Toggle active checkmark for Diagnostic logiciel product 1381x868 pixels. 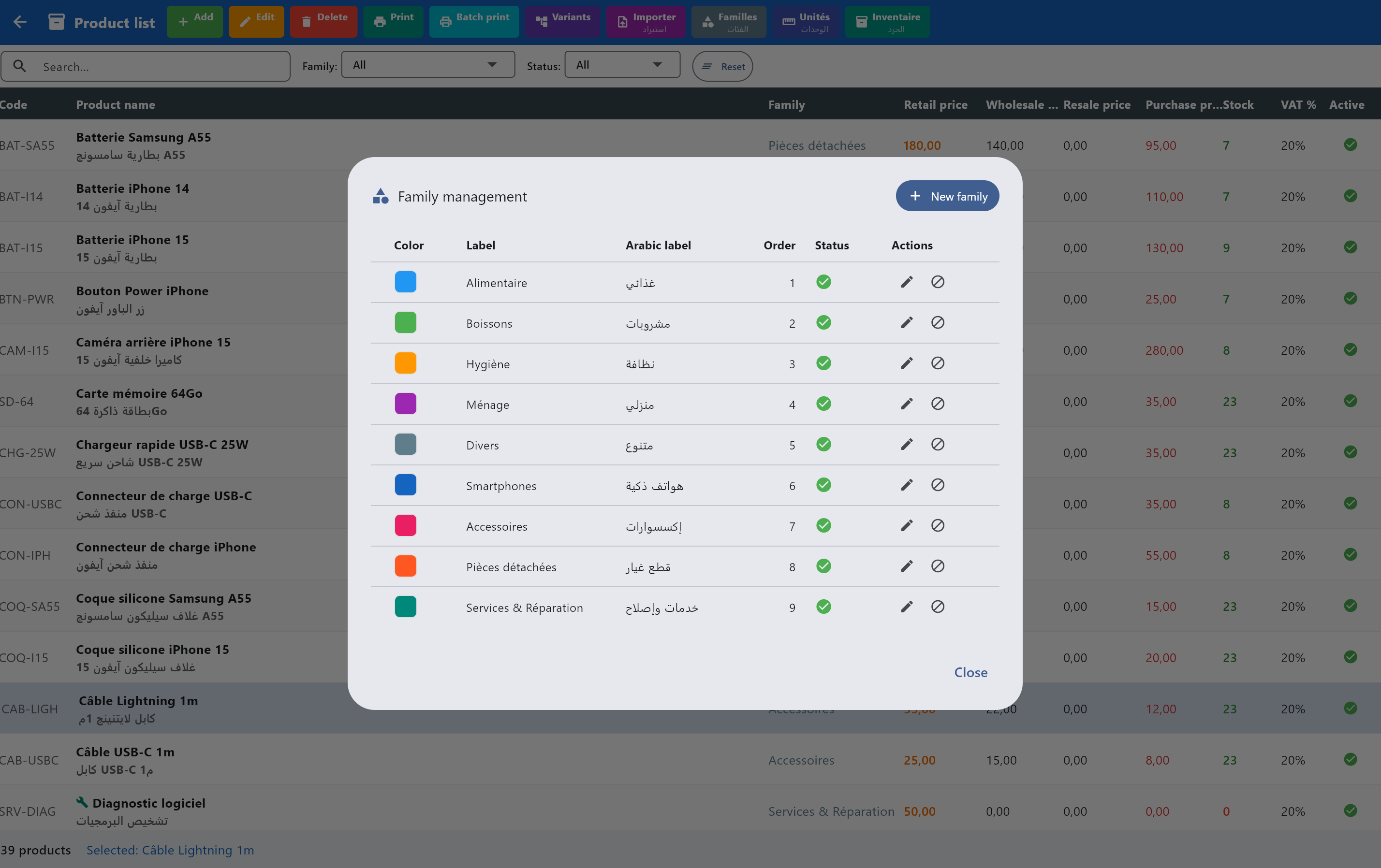tap(1350, 810)
